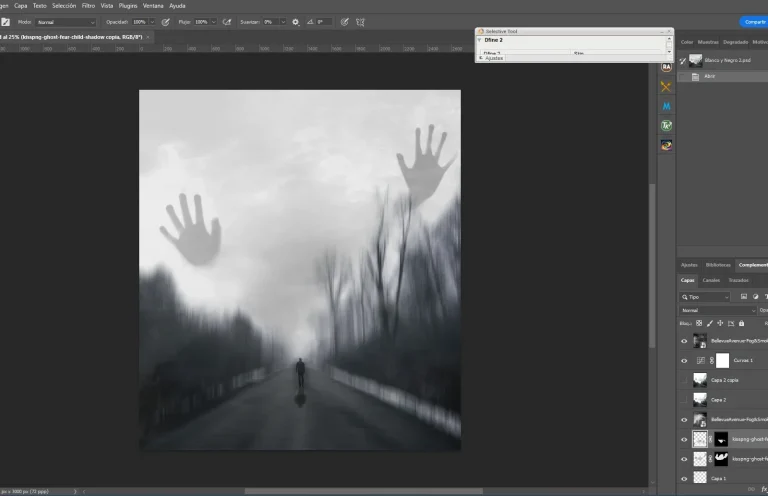Screen dimensions: 768x496
Task: Close the kisspng-ghost document tab
Action: click(x=148, y=37)
